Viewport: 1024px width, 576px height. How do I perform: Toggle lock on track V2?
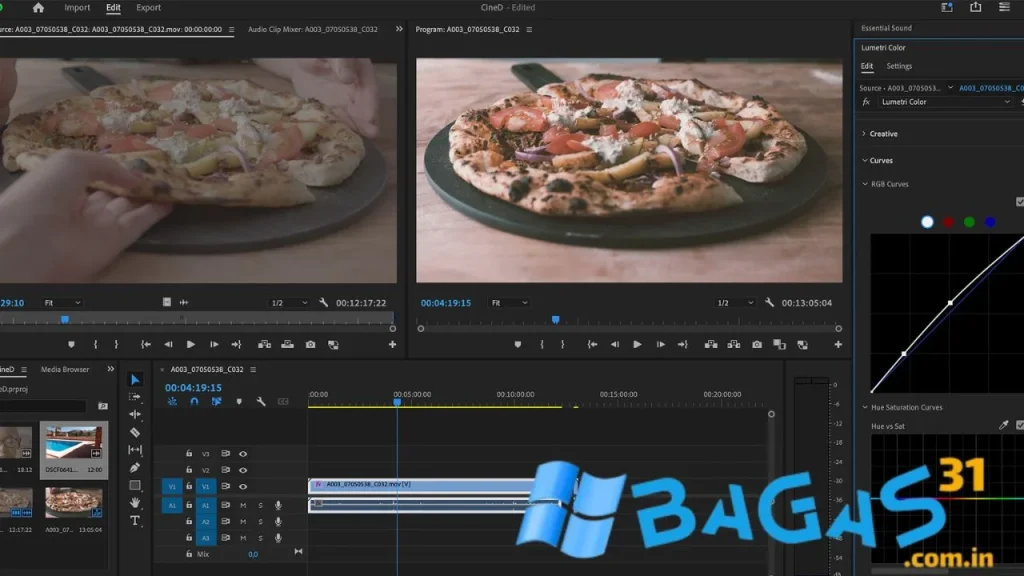click(189, 470)
